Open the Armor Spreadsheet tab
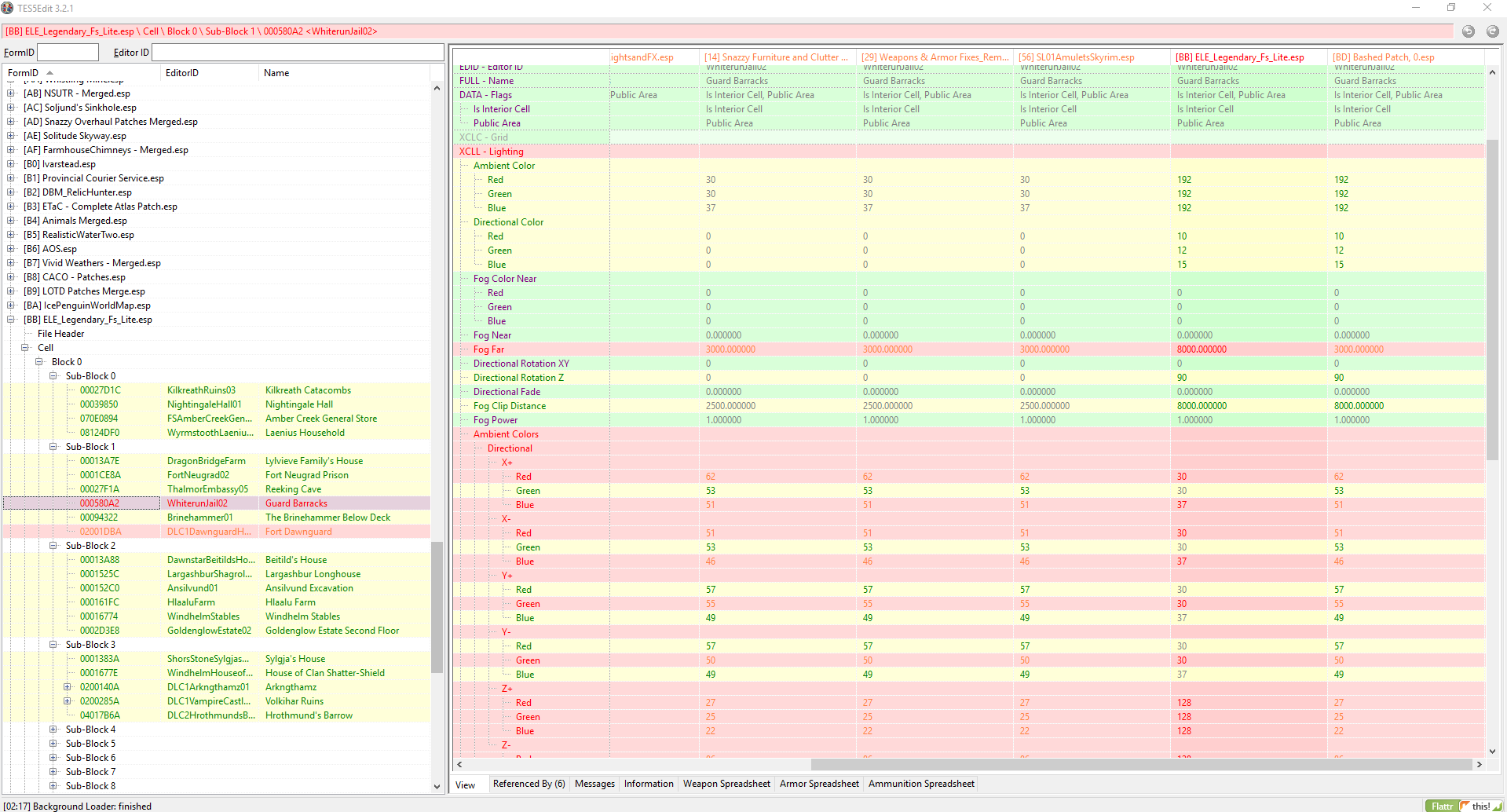The height and width of the screenshot is (812, 1507). coord(819,784)
